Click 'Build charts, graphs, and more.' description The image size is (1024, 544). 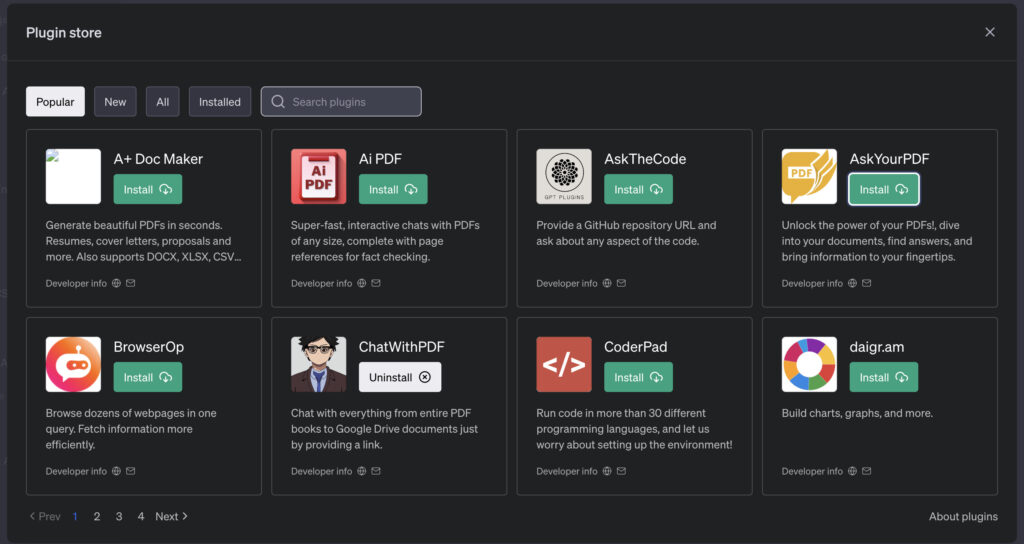[857, 413]
